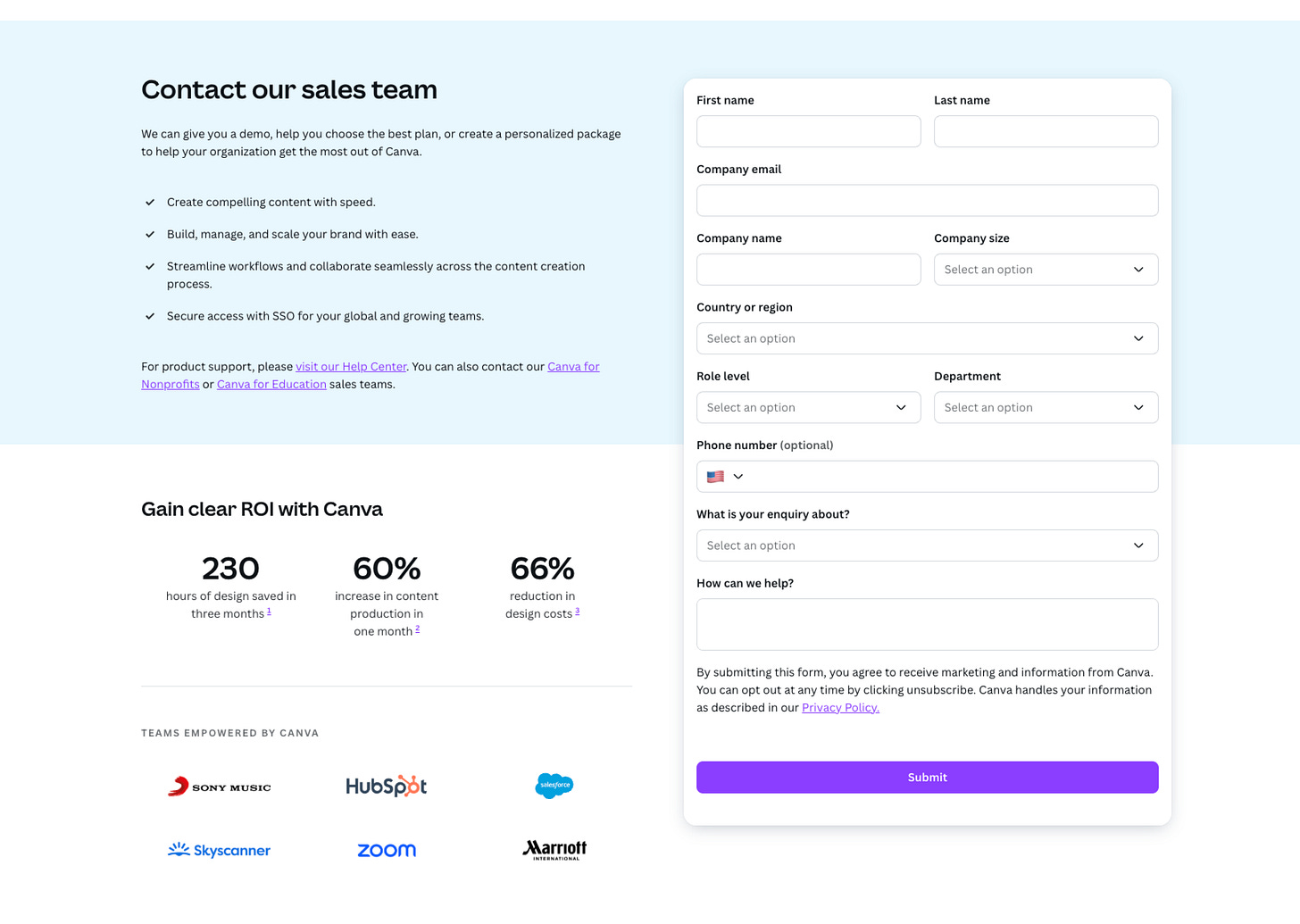The height and width of the screenshot is (924, 1300).
Task: Open the Country or region dropdown
Action: tap(927, 338)
